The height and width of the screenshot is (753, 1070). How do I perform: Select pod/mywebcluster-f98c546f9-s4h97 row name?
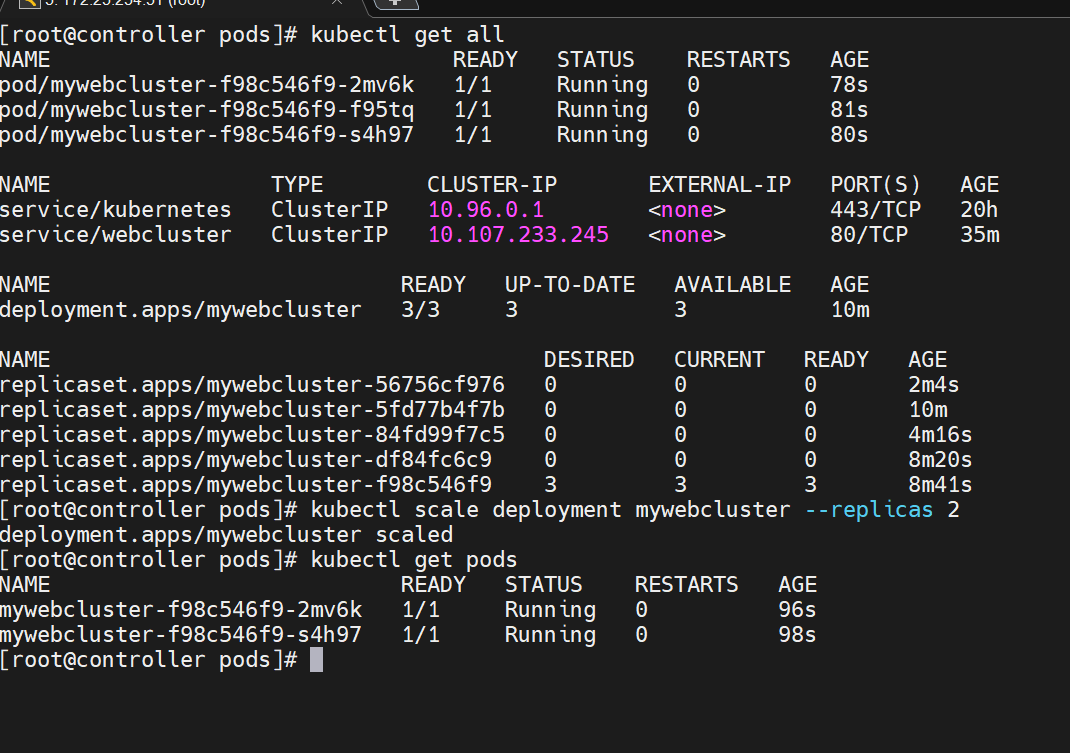click(207, 134)
